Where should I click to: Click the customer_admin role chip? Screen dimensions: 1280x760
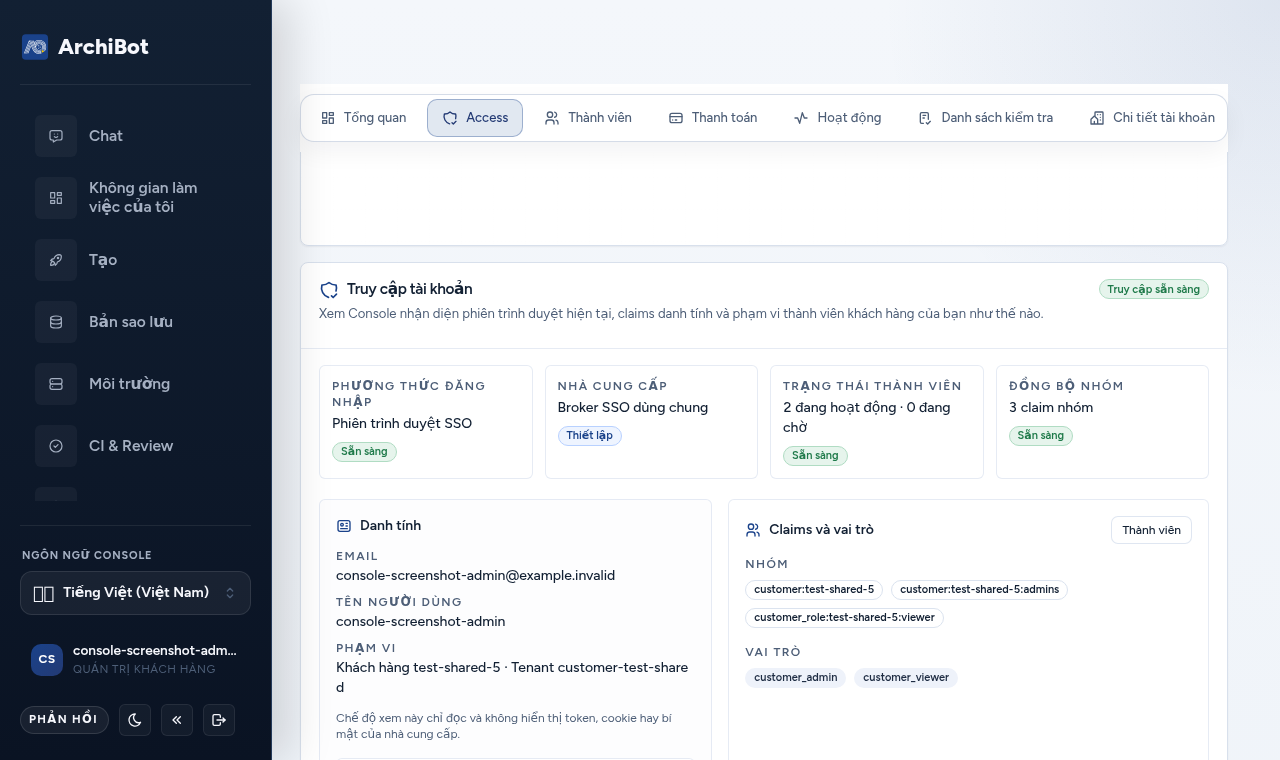coord(796,678)
